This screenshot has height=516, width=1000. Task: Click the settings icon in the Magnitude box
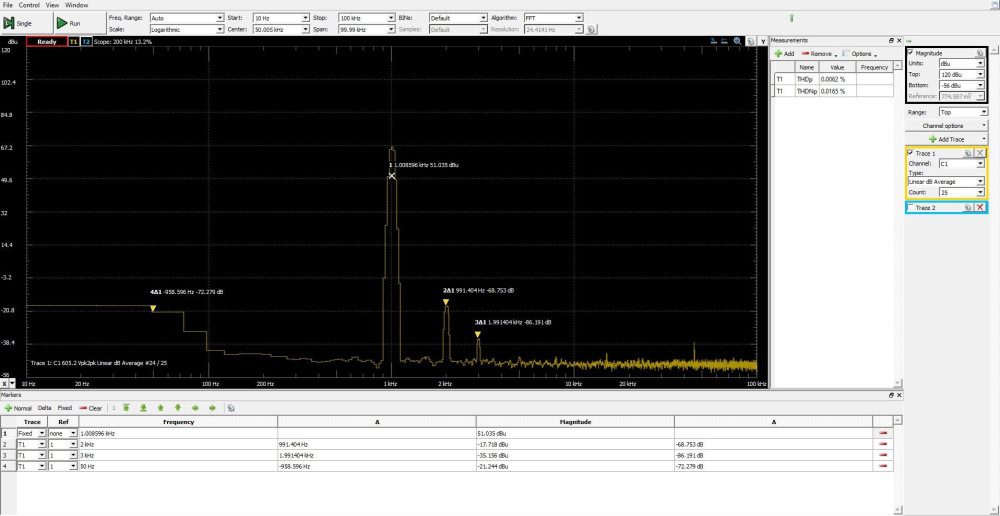(x=980, y=52)
